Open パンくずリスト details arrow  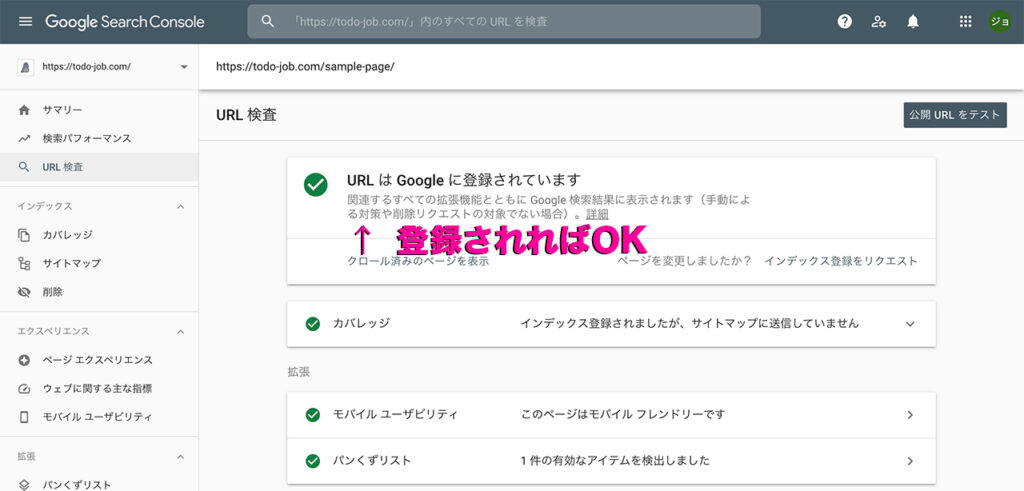coord(910,461)
